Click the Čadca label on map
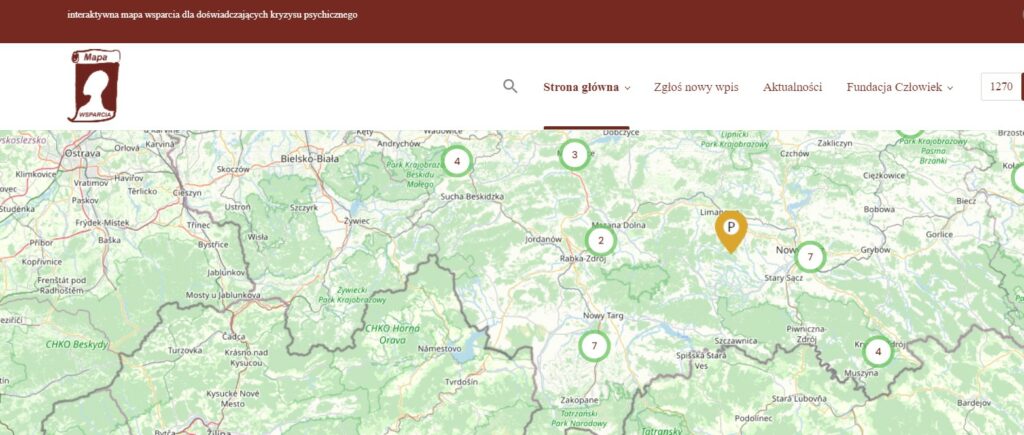 [x=234, y=336]
